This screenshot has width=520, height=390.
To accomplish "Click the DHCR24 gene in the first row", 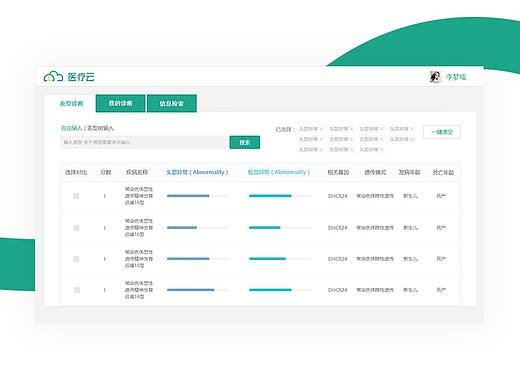I will tap(338, 196).
